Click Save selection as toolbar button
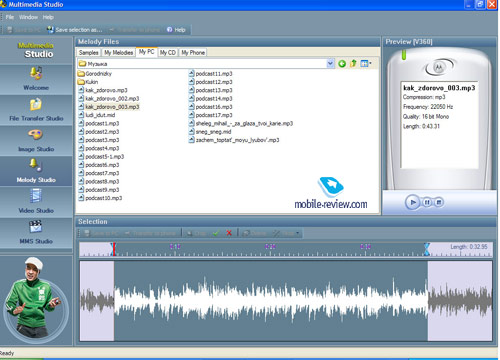500x360 pixels. click(75, 30)
